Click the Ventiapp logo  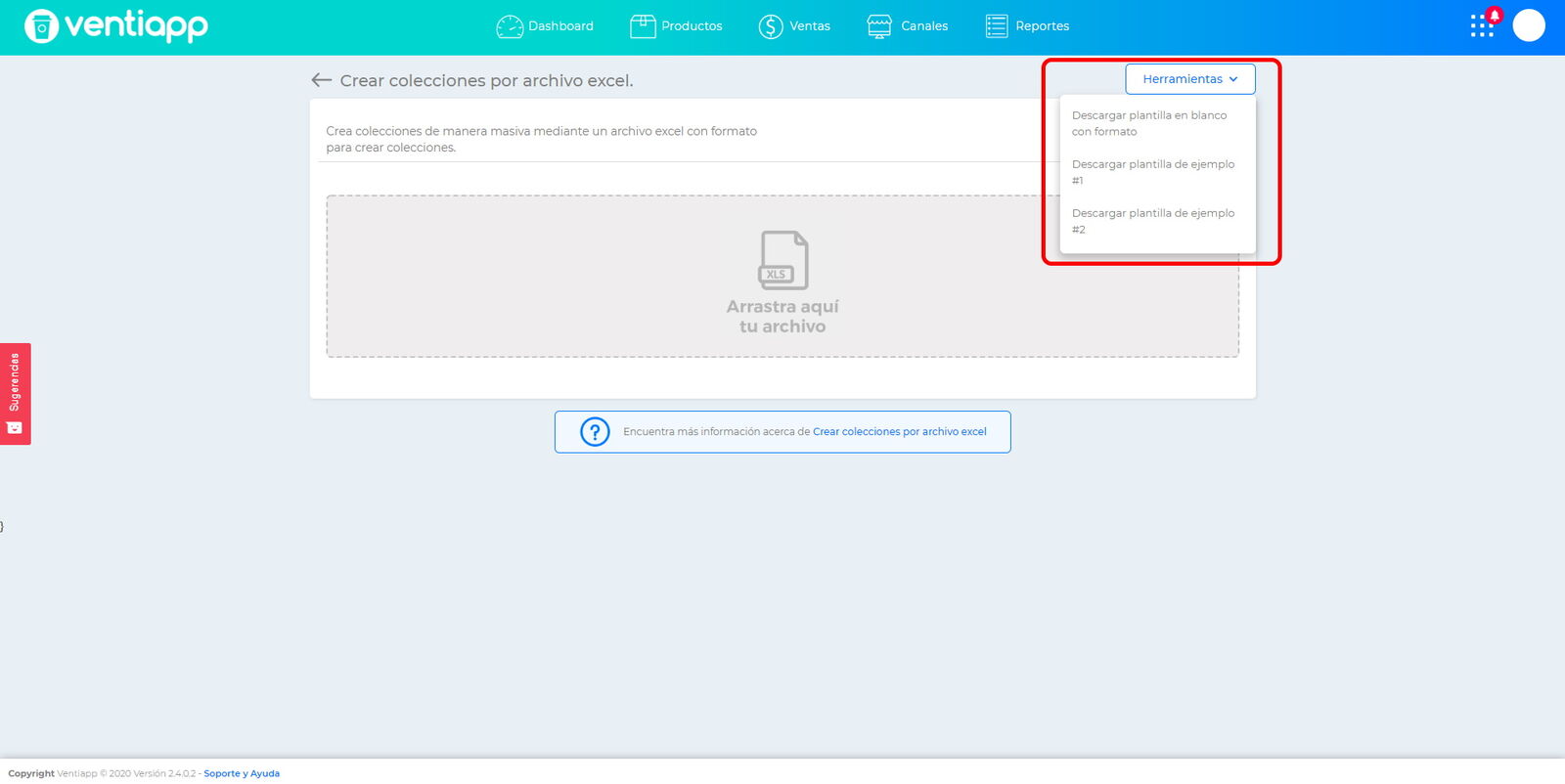click(x=116, y=25)
